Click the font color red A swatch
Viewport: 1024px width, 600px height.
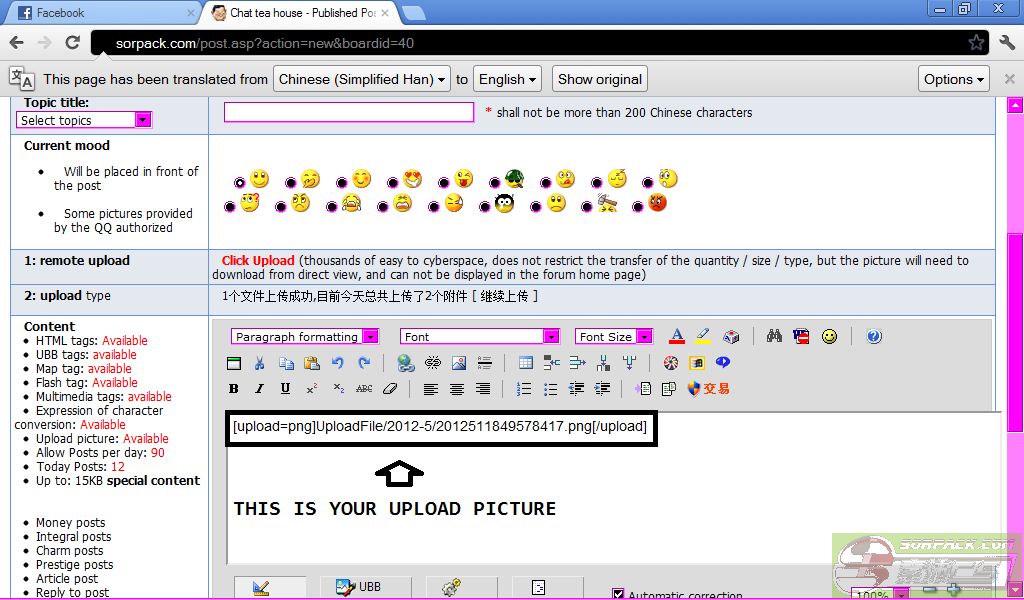[x=677, y=337]
